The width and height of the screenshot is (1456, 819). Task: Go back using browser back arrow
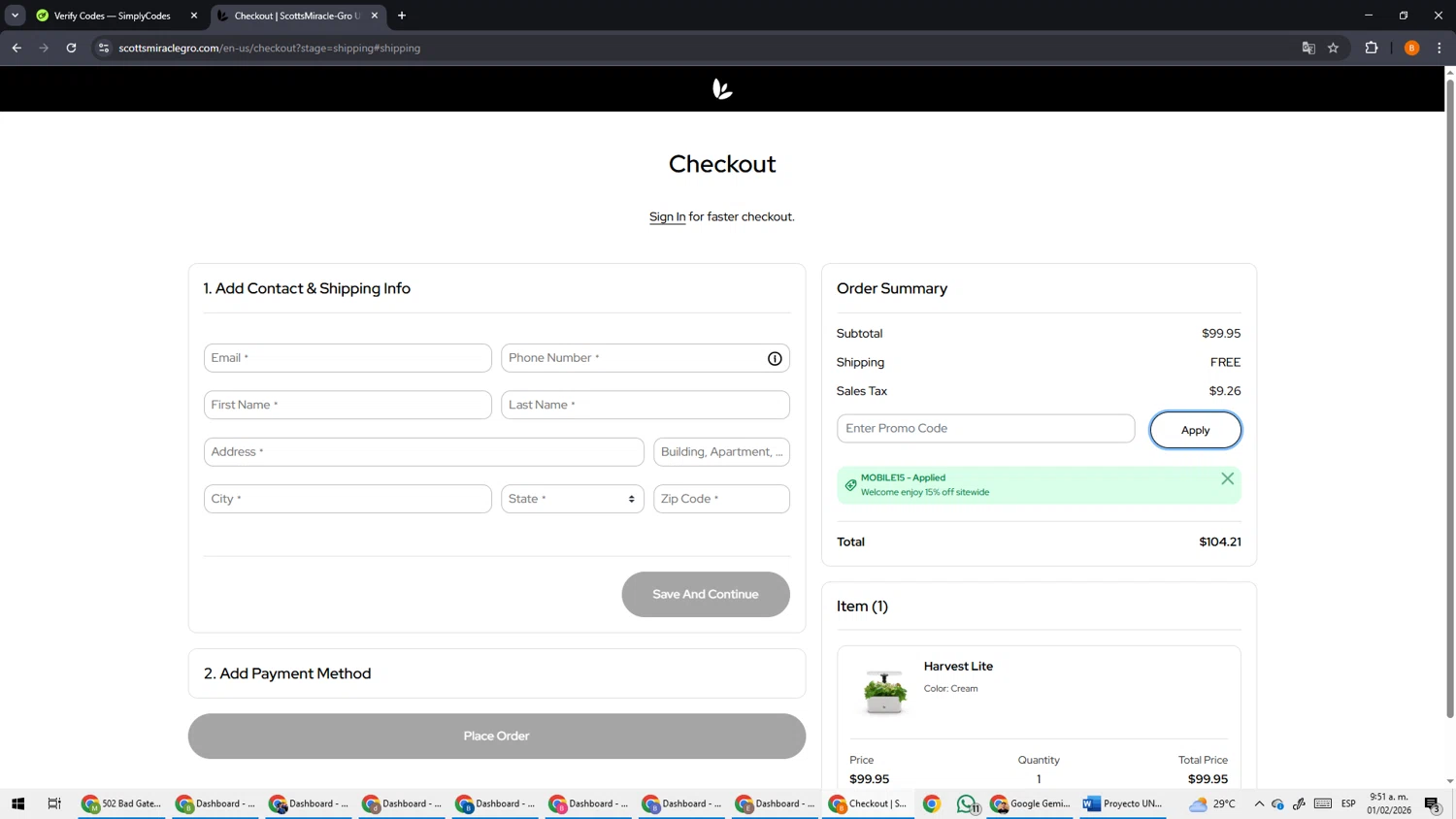tap(17, 48)
